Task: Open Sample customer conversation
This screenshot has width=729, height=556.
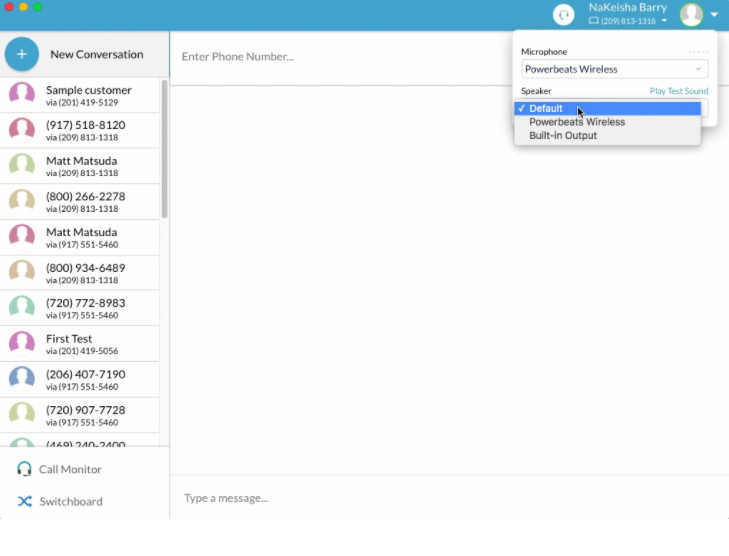Action: (x=80, y=95)
